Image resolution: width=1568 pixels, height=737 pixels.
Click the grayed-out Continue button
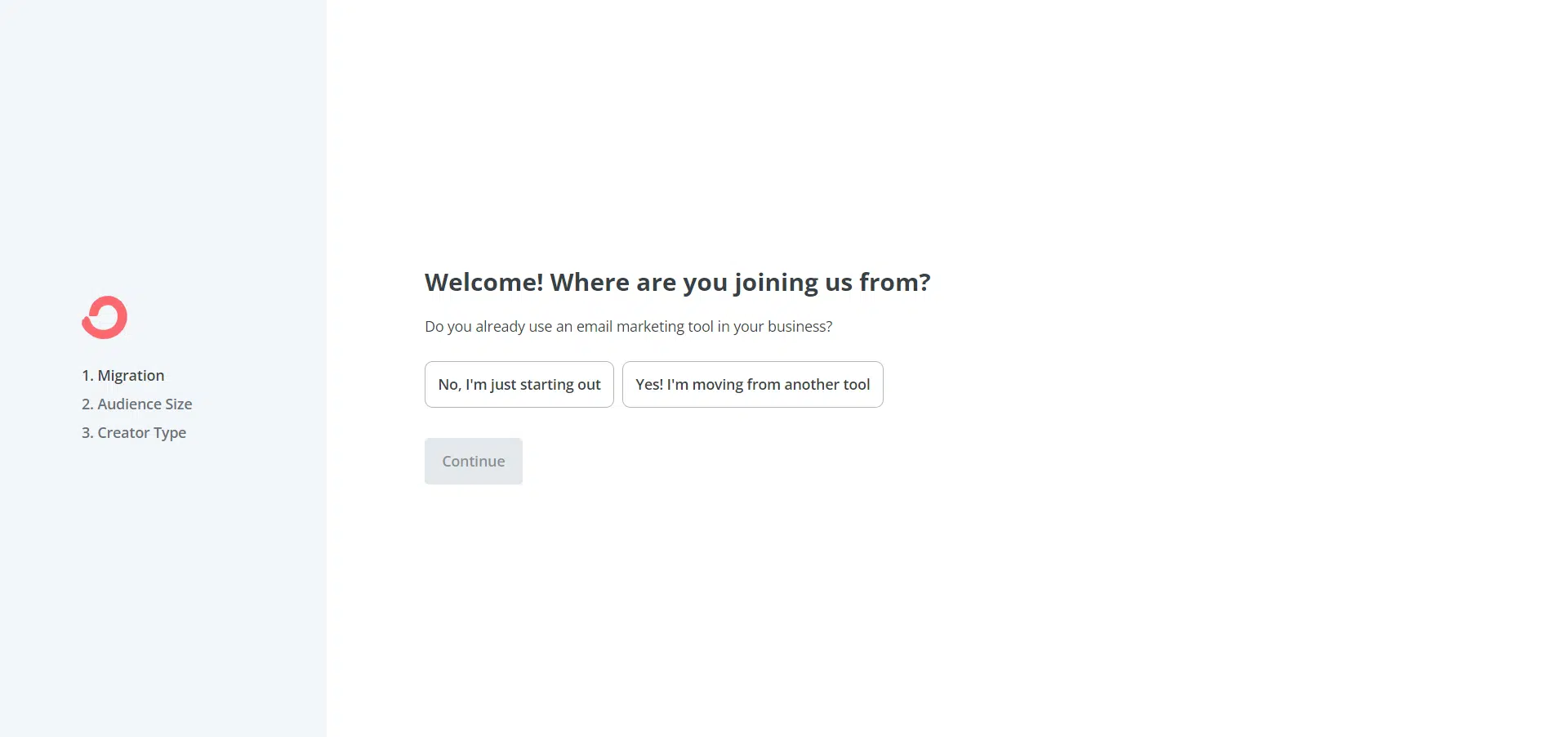tap(473, 461)
